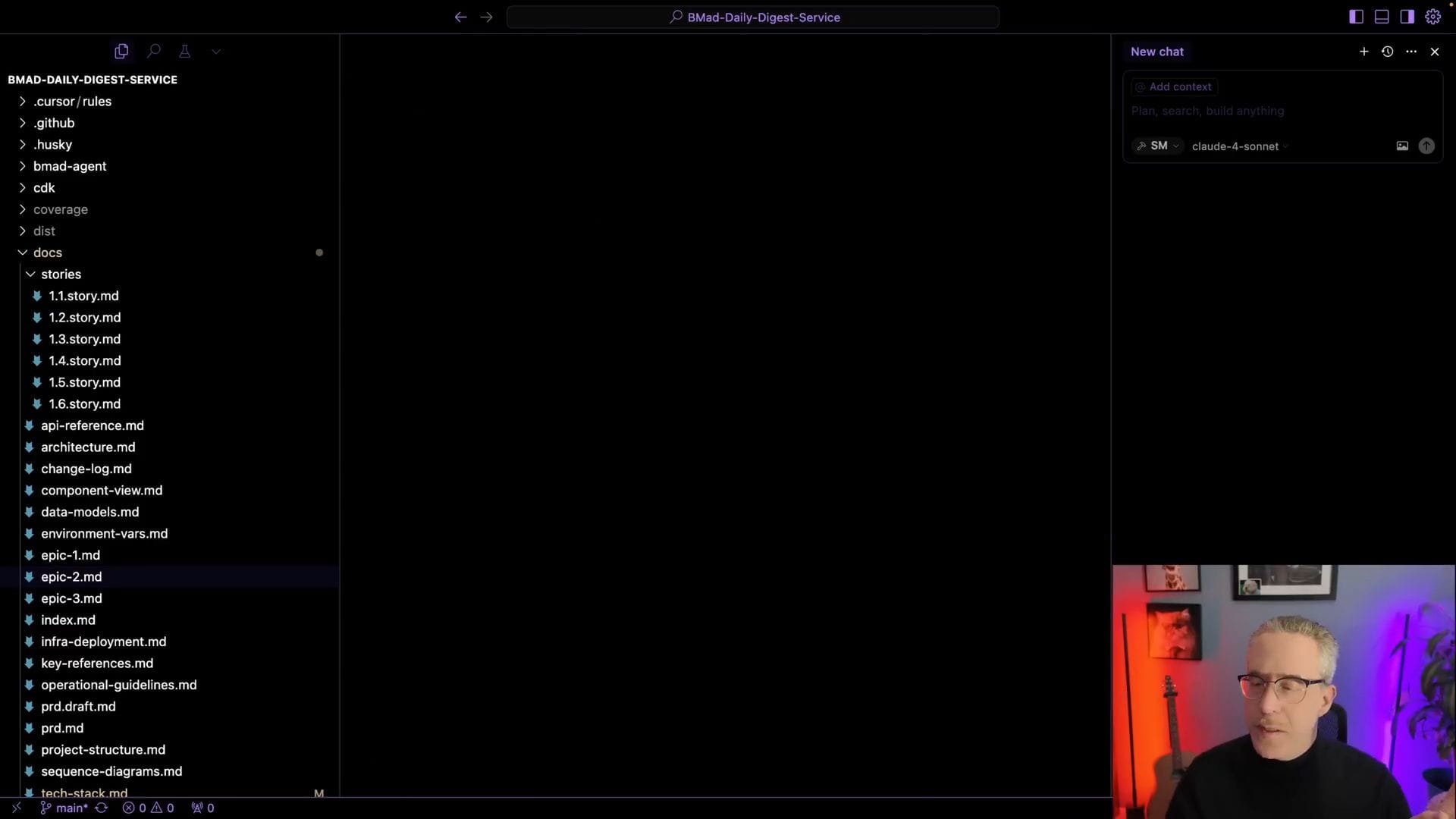Open epic-2.md file
Screen dimensions: 1456x819
point(71,576)
